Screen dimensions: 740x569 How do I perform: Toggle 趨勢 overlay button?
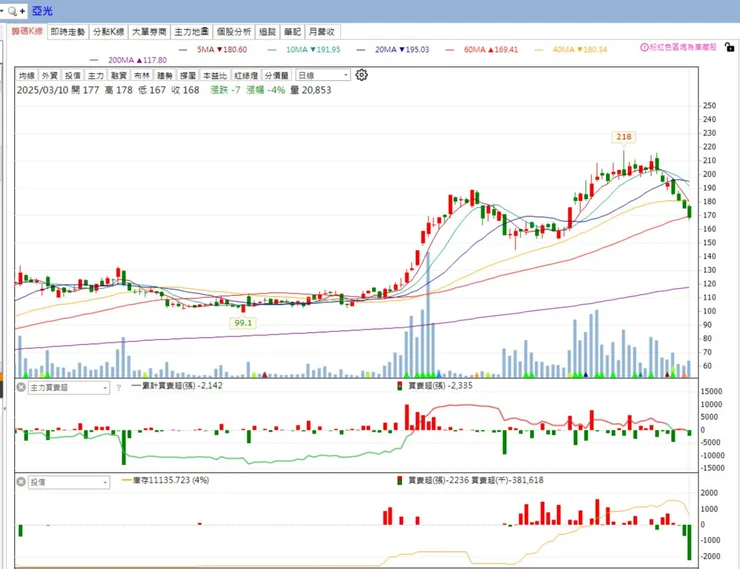point(165,75)
